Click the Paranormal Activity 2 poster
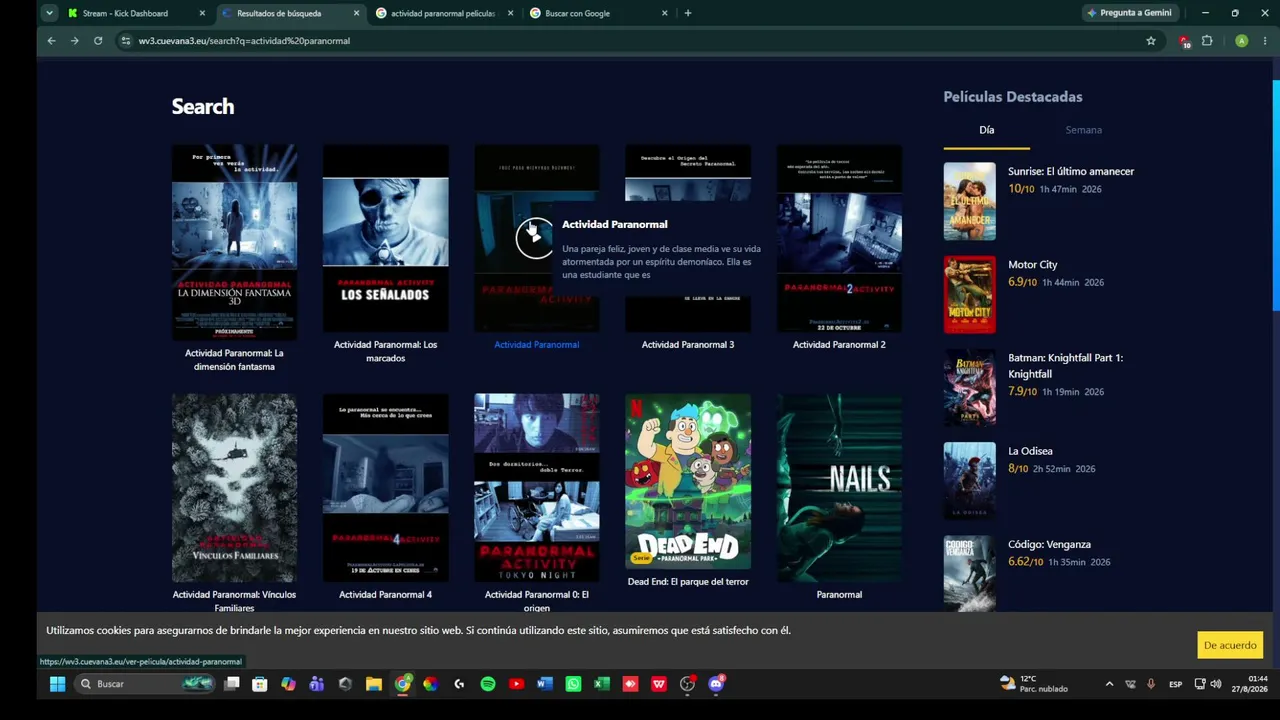This screenshot has width=1280, height=720. tap(839, 238)
